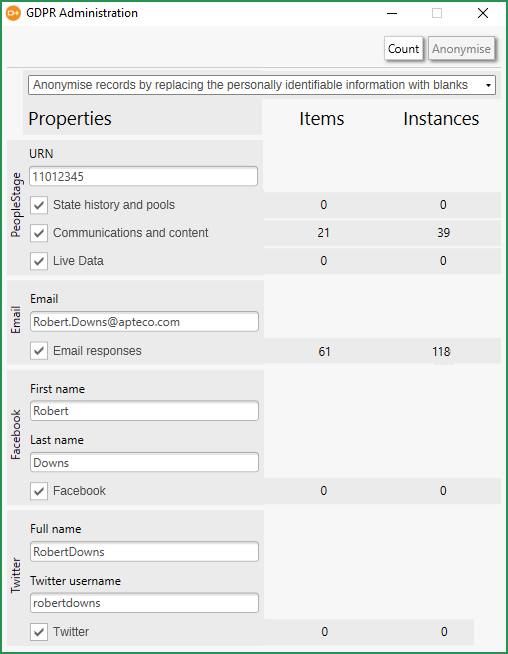The width and height of the screenshot is (508, 654).
Task: Minimize the GDPR Administration window
Action: (x=392, y=13)
